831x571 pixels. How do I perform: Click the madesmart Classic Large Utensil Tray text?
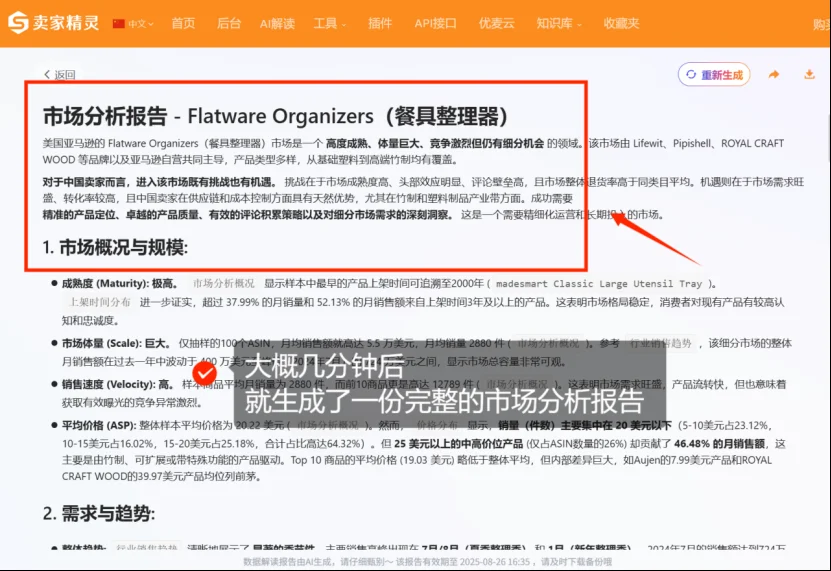(599, 284)
